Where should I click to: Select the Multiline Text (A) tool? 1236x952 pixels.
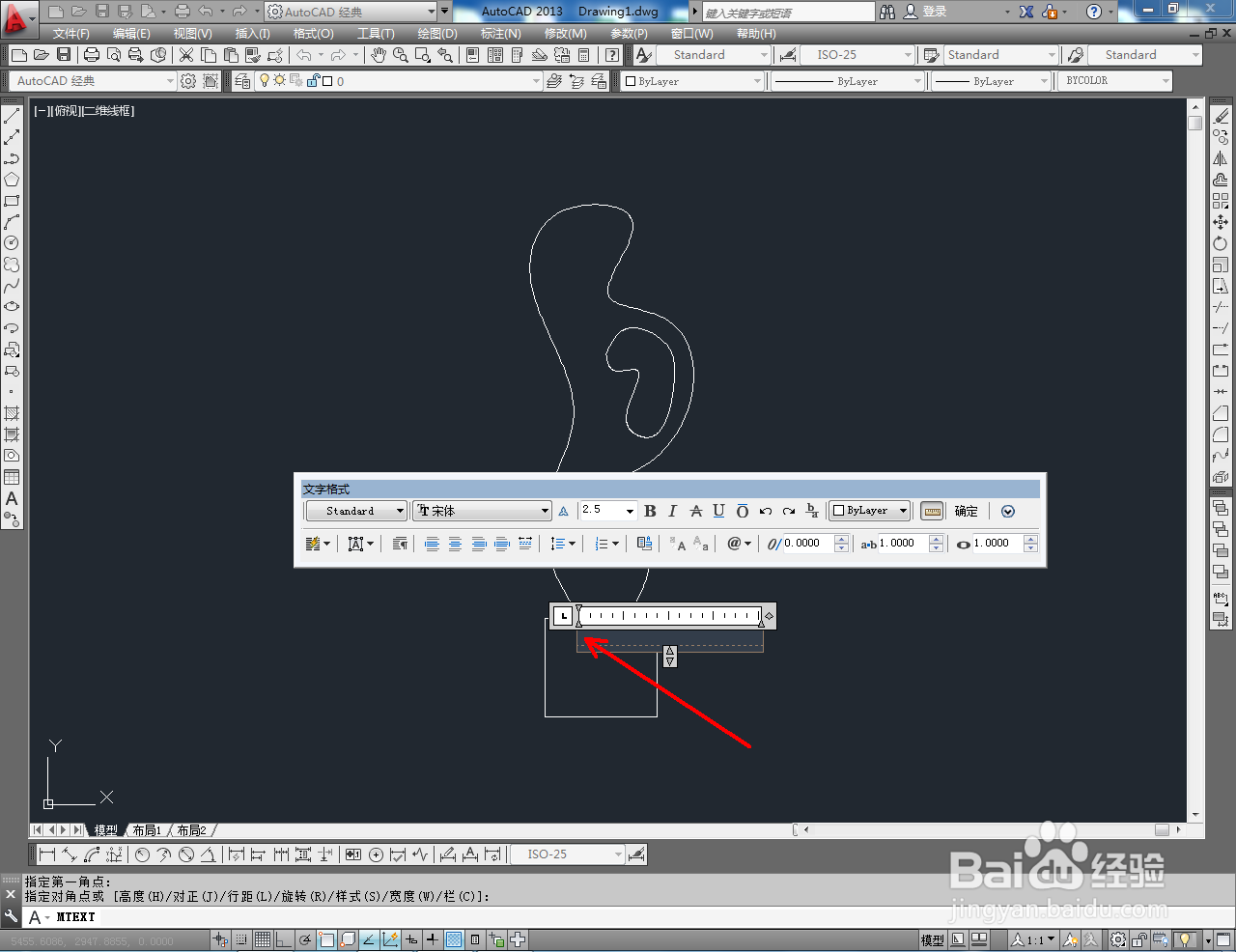tap(12, 498)
